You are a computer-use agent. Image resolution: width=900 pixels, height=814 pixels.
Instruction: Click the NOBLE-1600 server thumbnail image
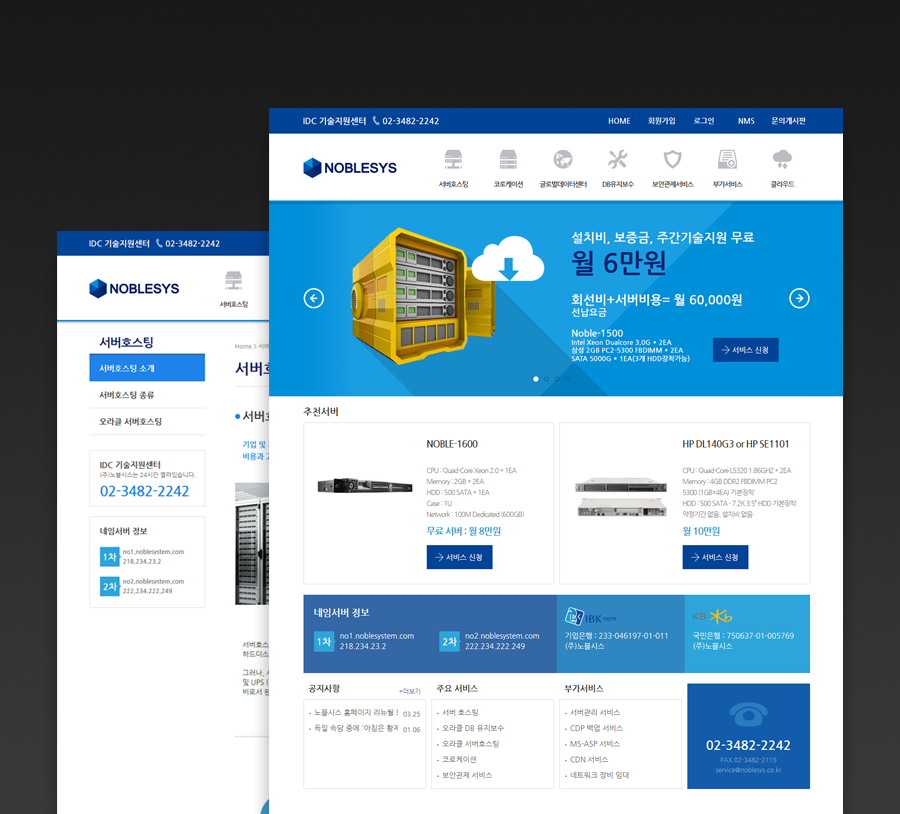[x=365, y=486]
